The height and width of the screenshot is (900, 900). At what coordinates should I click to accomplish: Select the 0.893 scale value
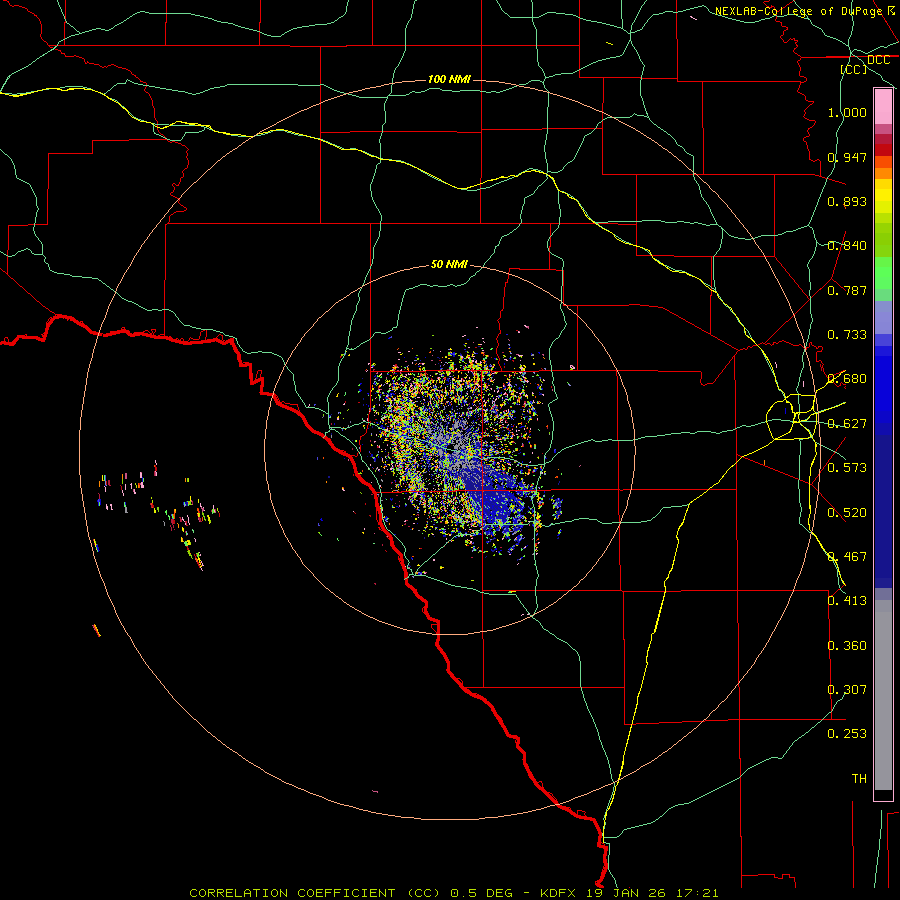tap(847, 201)
